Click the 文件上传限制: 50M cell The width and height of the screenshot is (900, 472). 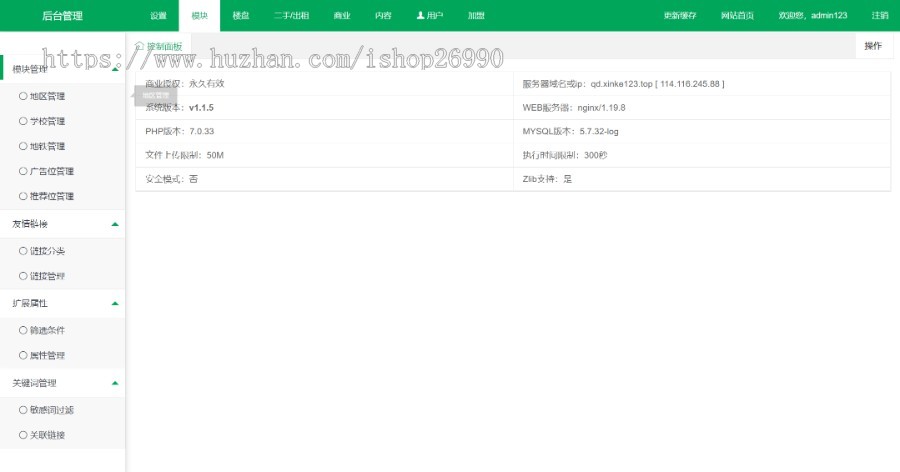click(x=324, y=155)
